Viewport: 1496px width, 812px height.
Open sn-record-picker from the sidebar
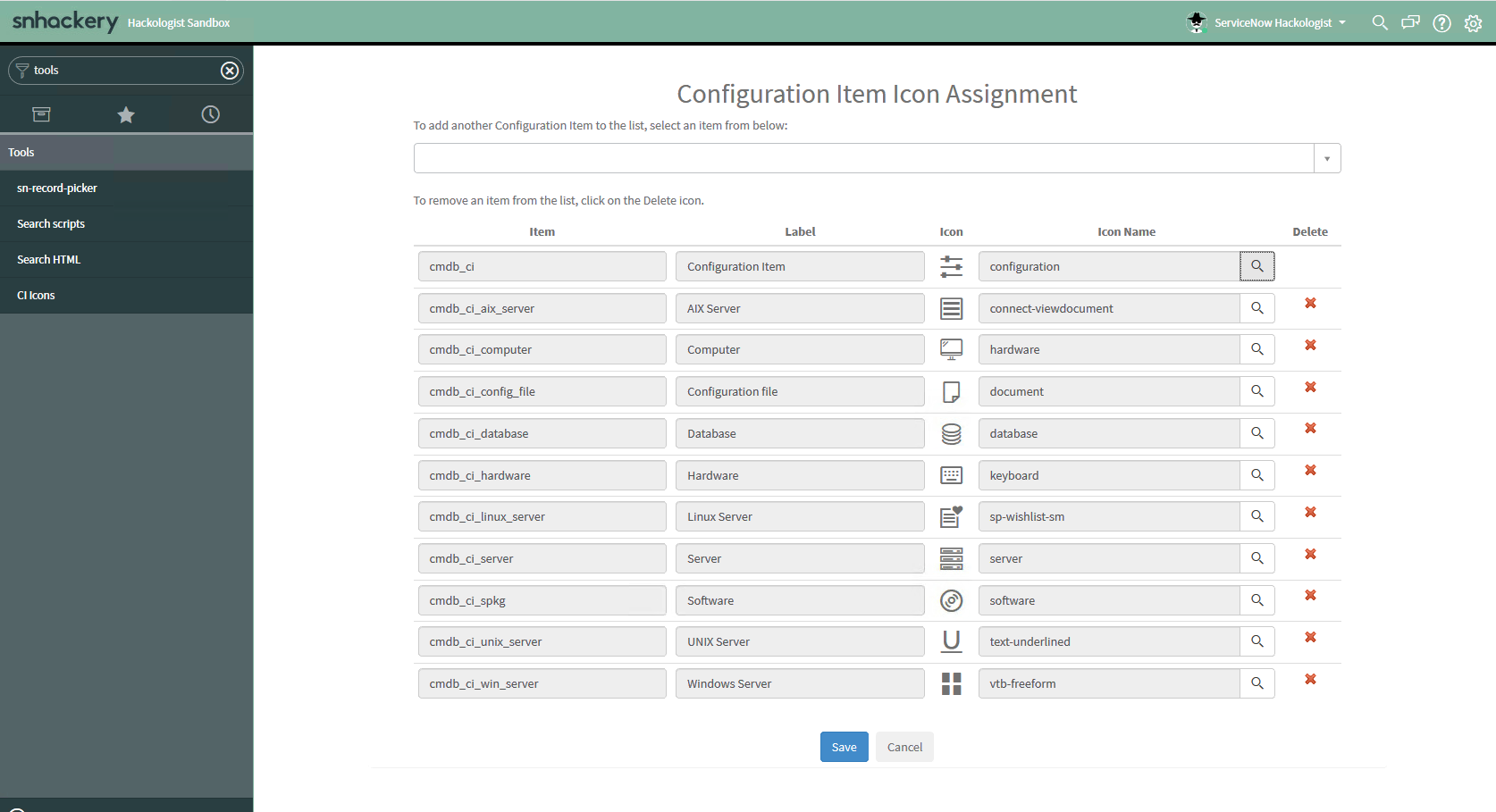click(57, 188)
